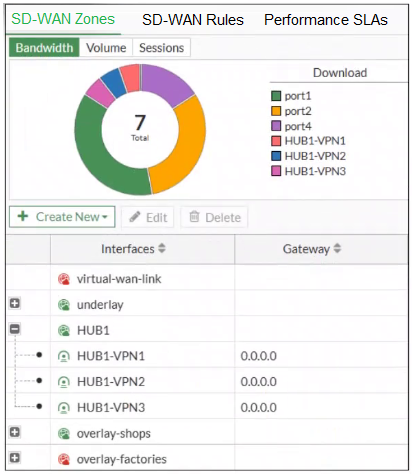This screenshot has width=412, height=474.
Task: Click the HUB1-VPN1 tunnel interface icon
Action: click(64, 356)
